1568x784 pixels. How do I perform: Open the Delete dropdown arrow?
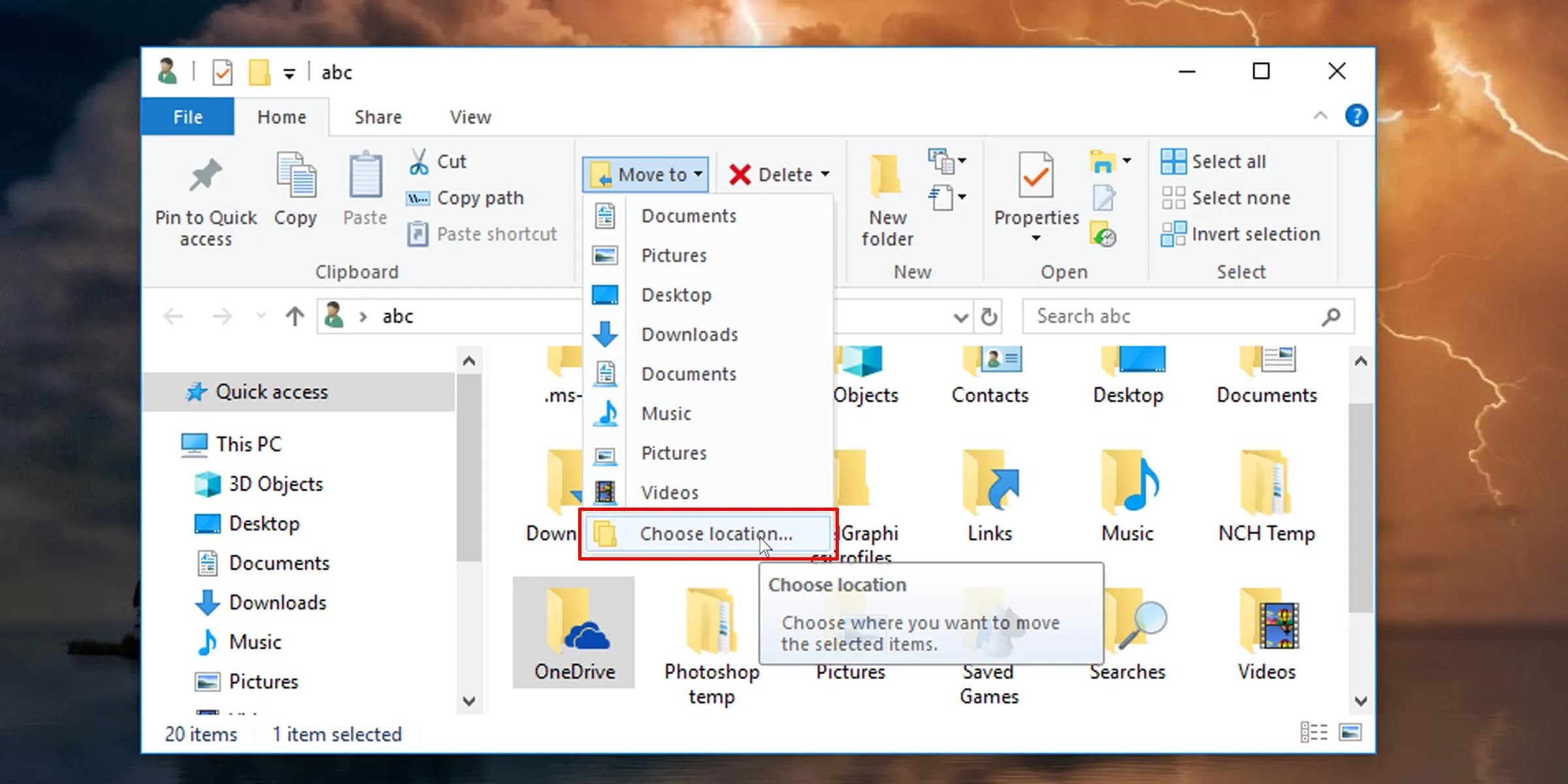826,174
